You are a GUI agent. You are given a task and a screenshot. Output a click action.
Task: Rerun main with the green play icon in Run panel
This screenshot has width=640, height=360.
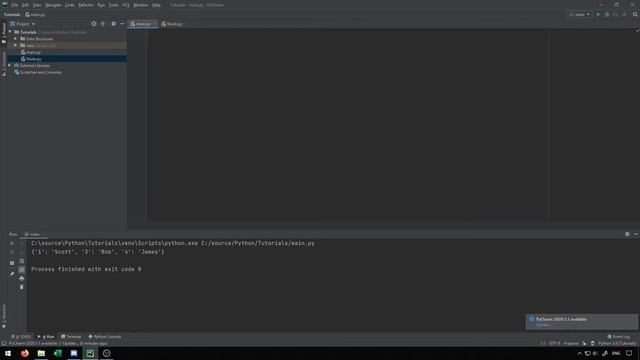tap(12, 243)
